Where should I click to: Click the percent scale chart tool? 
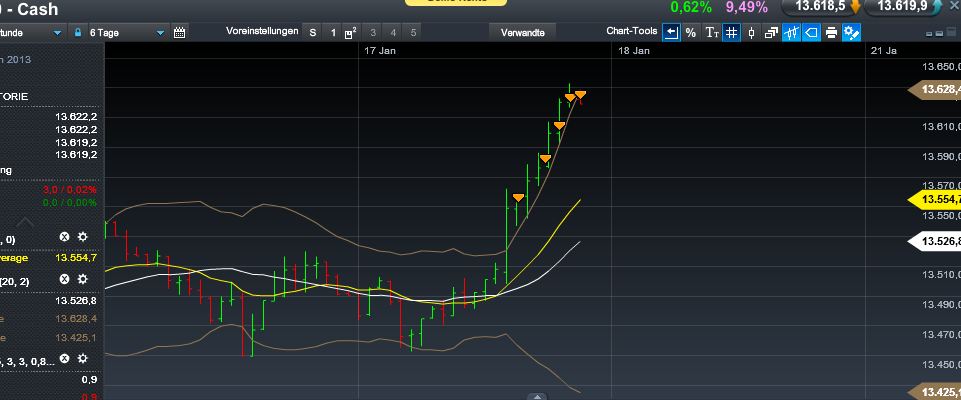click(691, 33)
